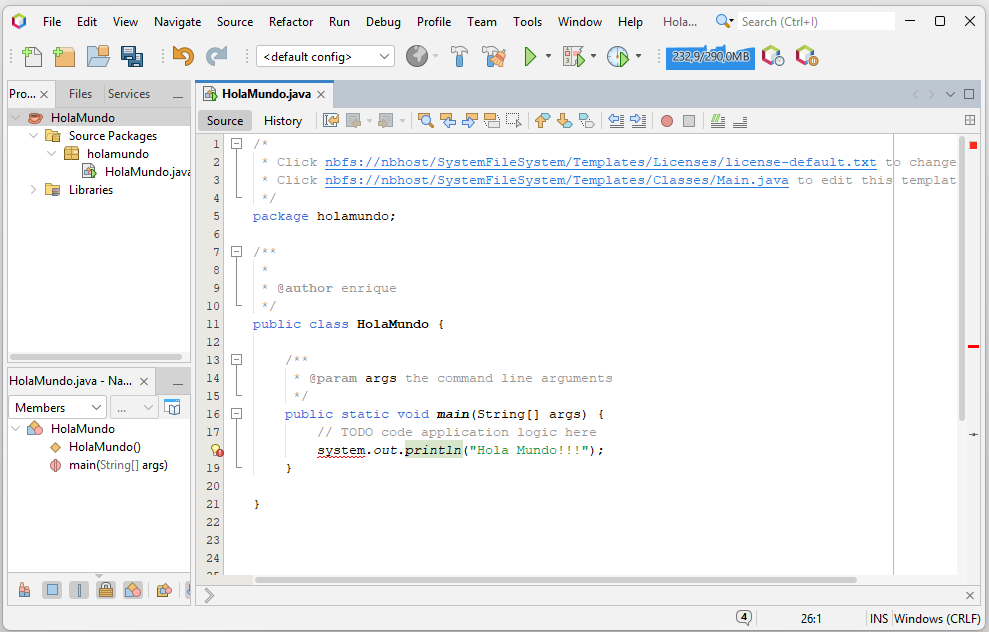The height and width of the screenshot is (632, 989).
Task: Select the HolaMundo.java editor tab
Action: (266, 94)
